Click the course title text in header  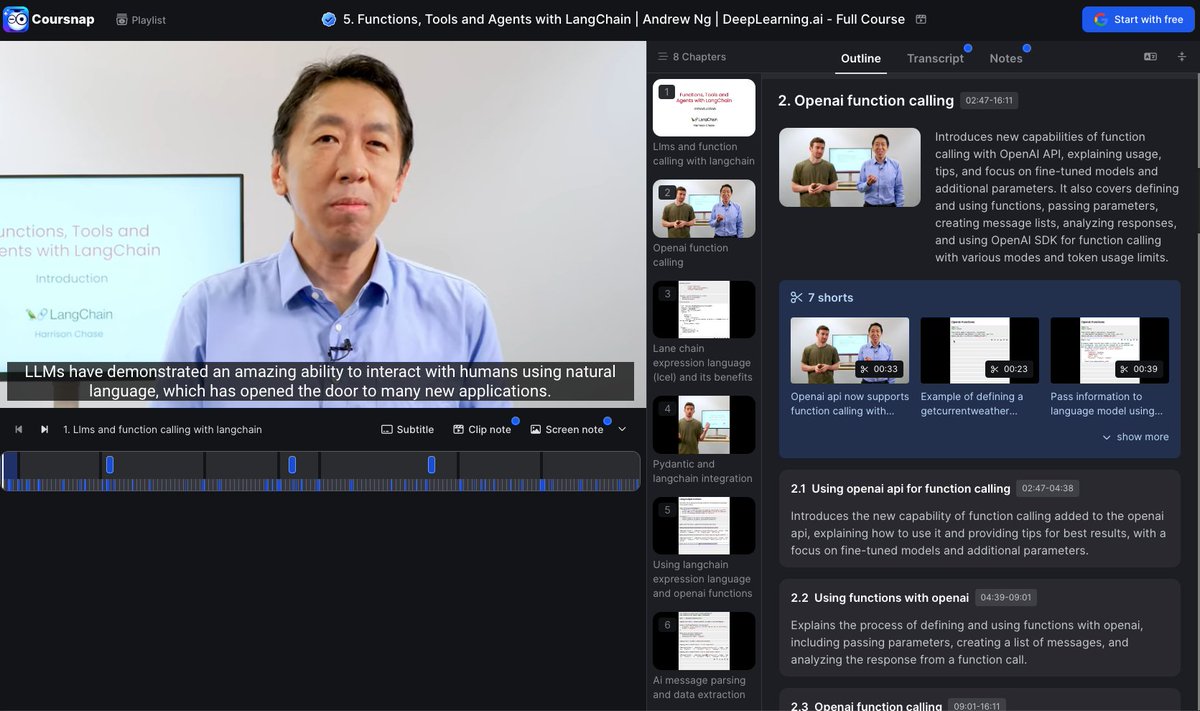click(x=624, y=19)
